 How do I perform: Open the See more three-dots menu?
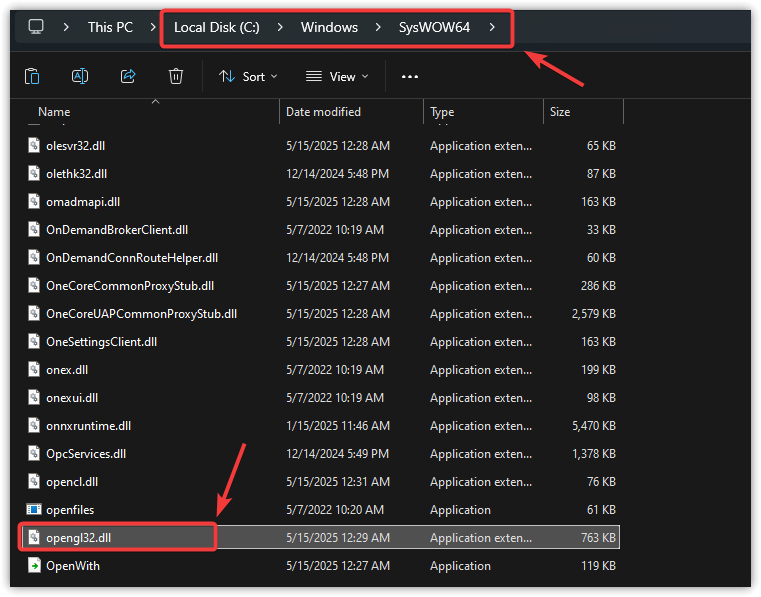(x=410, y=76)
